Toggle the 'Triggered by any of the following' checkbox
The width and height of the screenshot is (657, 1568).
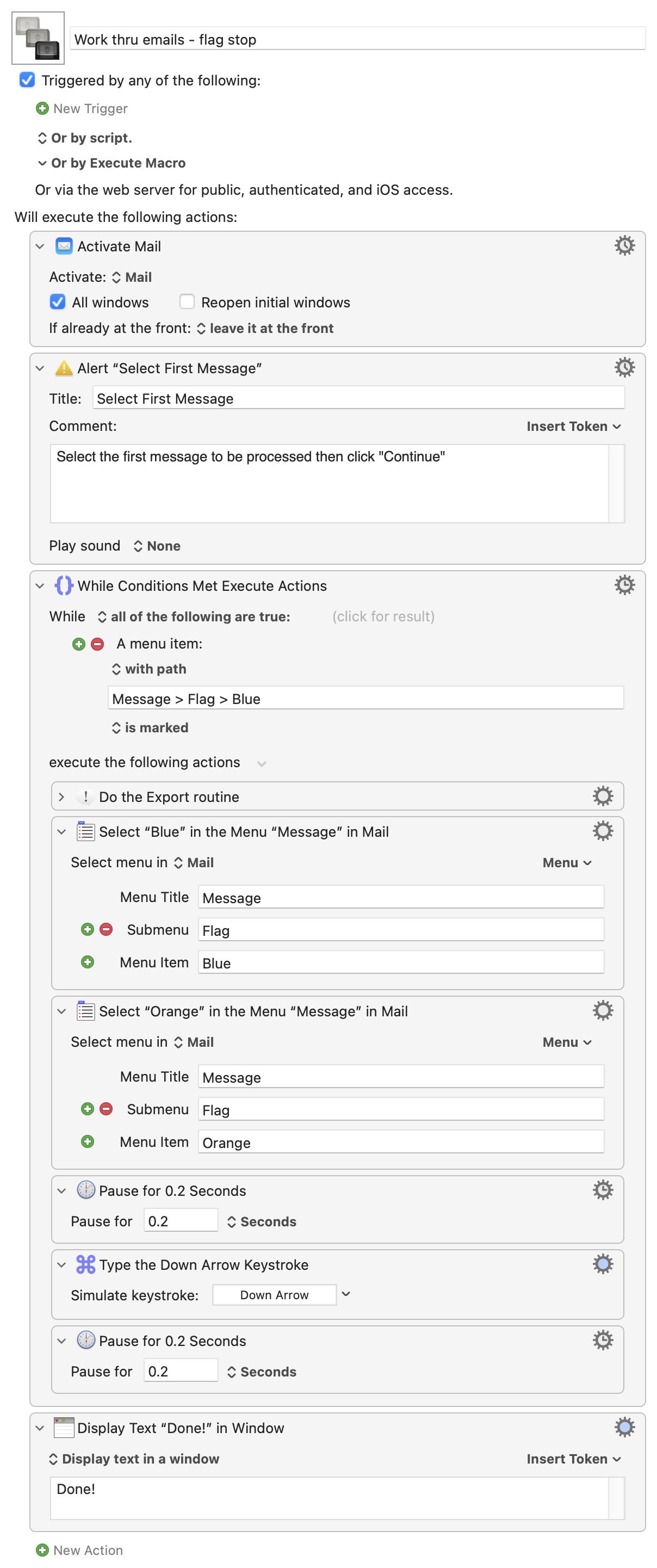click(27, 80)
